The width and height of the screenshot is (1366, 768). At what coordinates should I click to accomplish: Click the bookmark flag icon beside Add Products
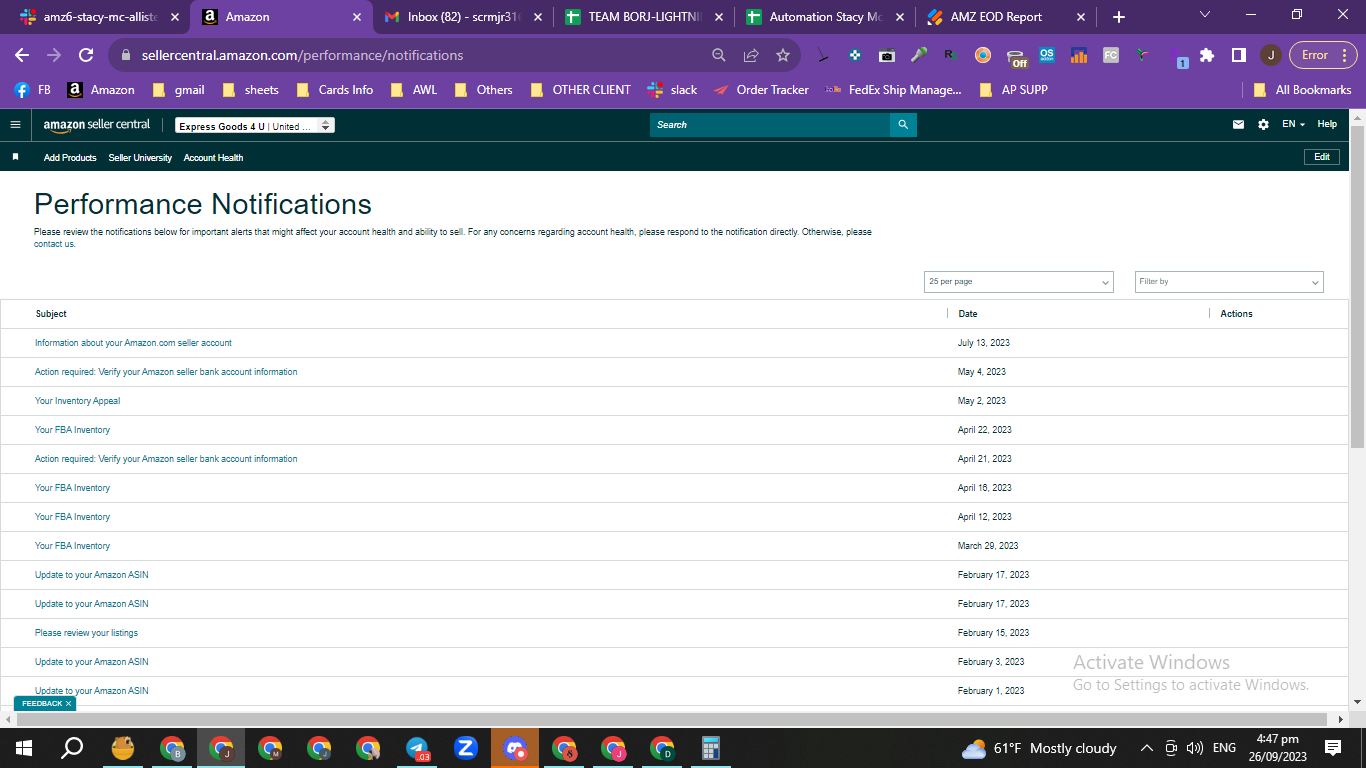(15, 157)
